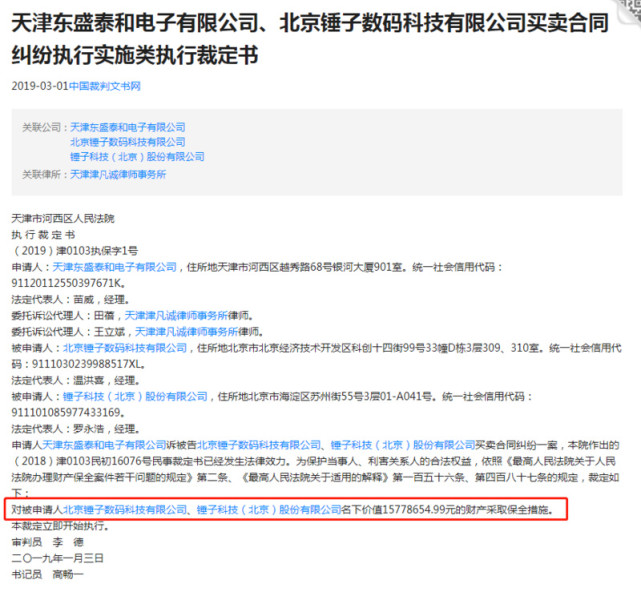Click 天津东盛泰和电子有限公司 link after 申请人：
The height and width of the screenshot is (592, 641).
tap(114, 267)
